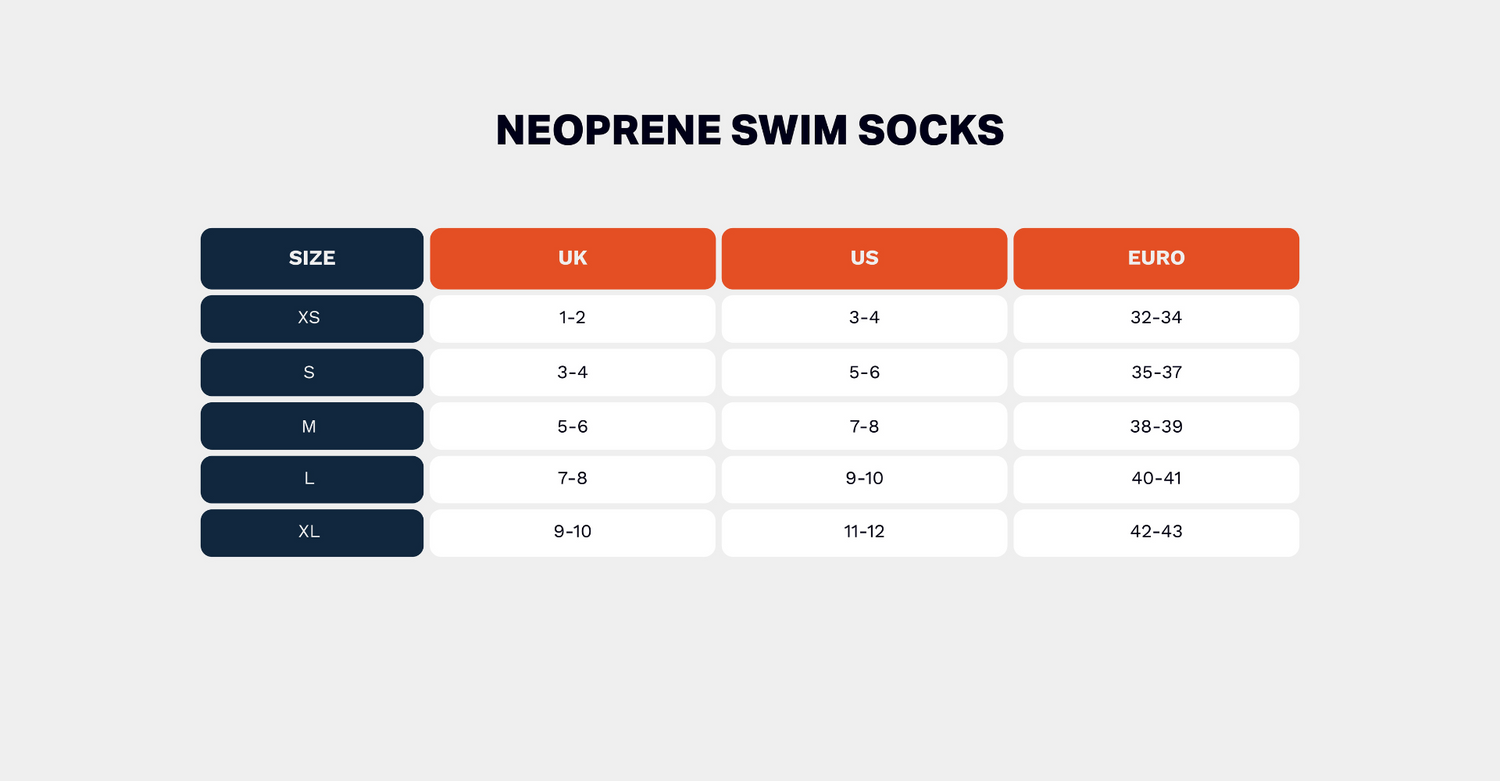Select the US 11-12 cell for XL
Image resolution: width=1500 pixels, height=781 pixels.
(x=864, y=532)
